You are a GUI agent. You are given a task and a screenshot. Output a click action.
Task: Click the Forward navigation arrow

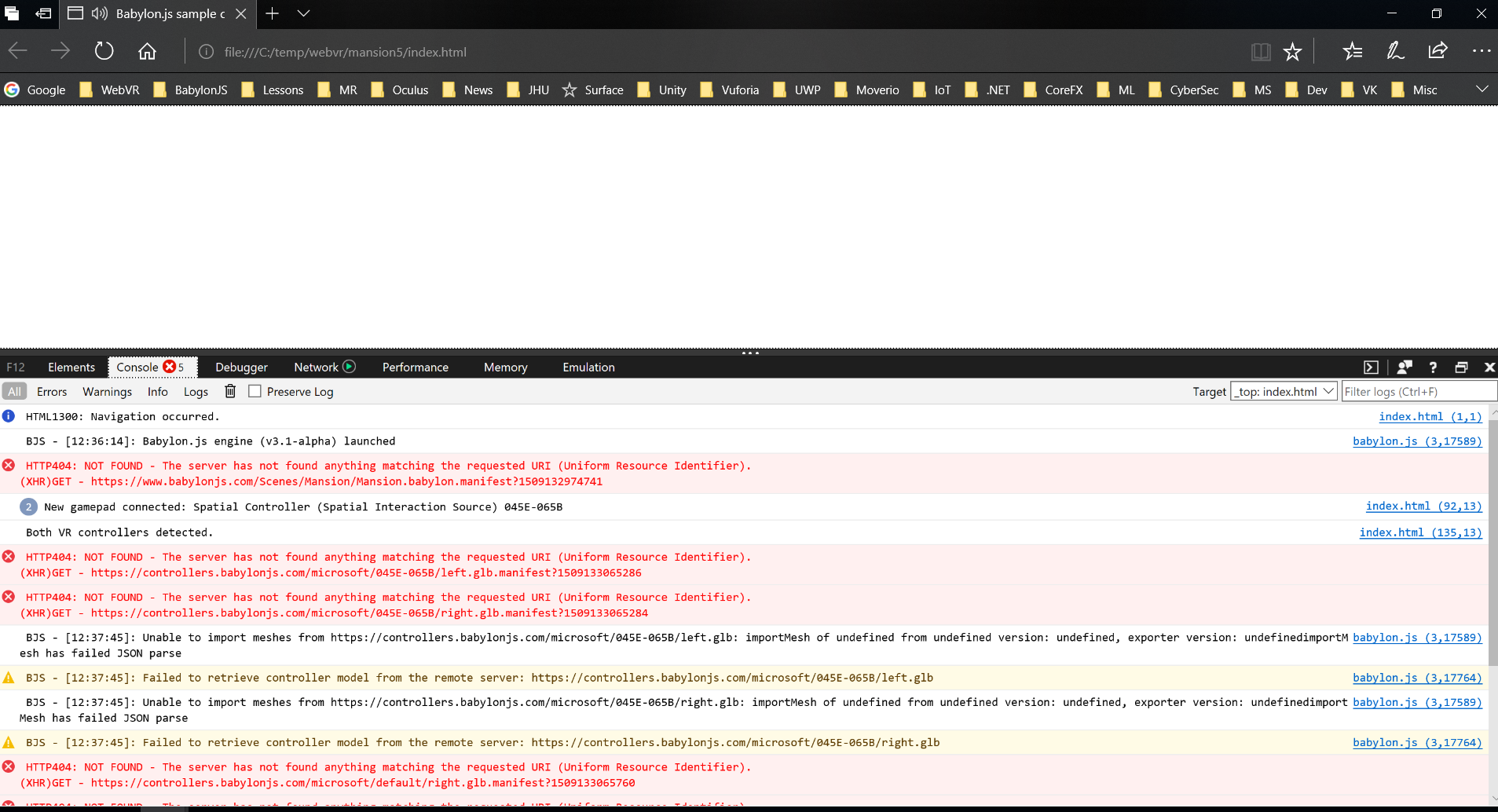click(60, 52)
